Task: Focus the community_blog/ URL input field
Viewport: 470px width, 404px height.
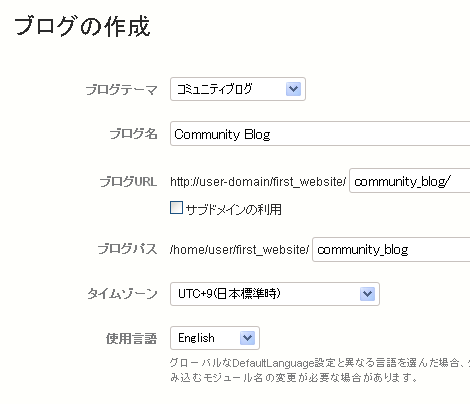Action: [410, 181]
